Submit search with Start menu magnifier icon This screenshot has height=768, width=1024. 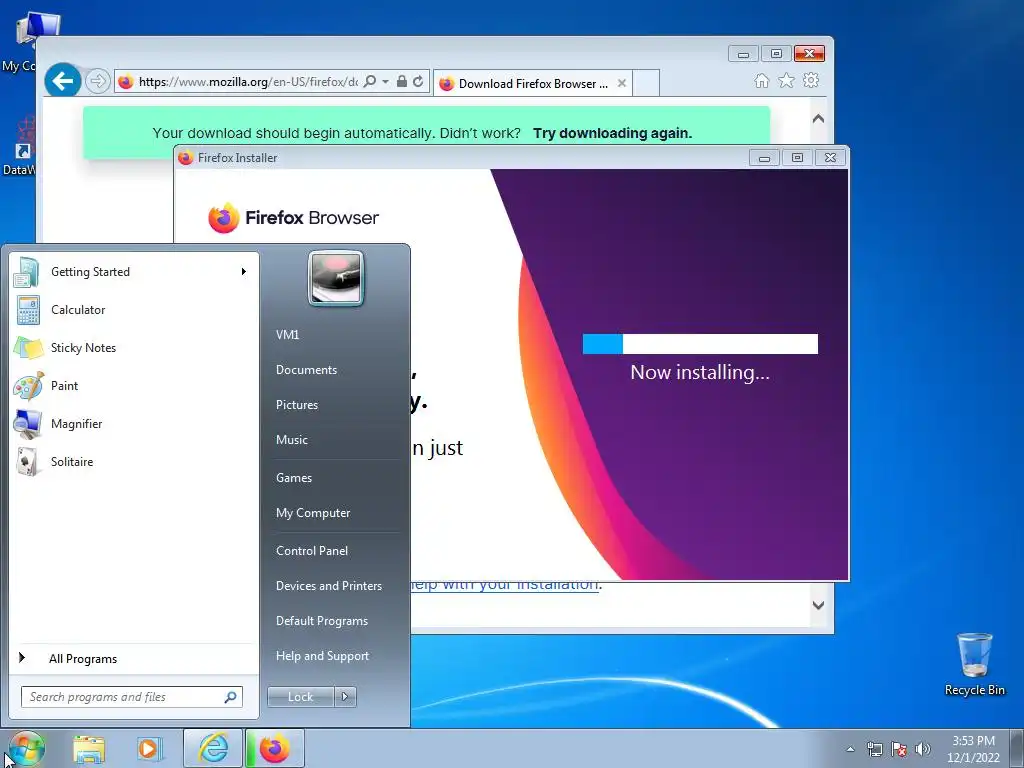point(230,697)
